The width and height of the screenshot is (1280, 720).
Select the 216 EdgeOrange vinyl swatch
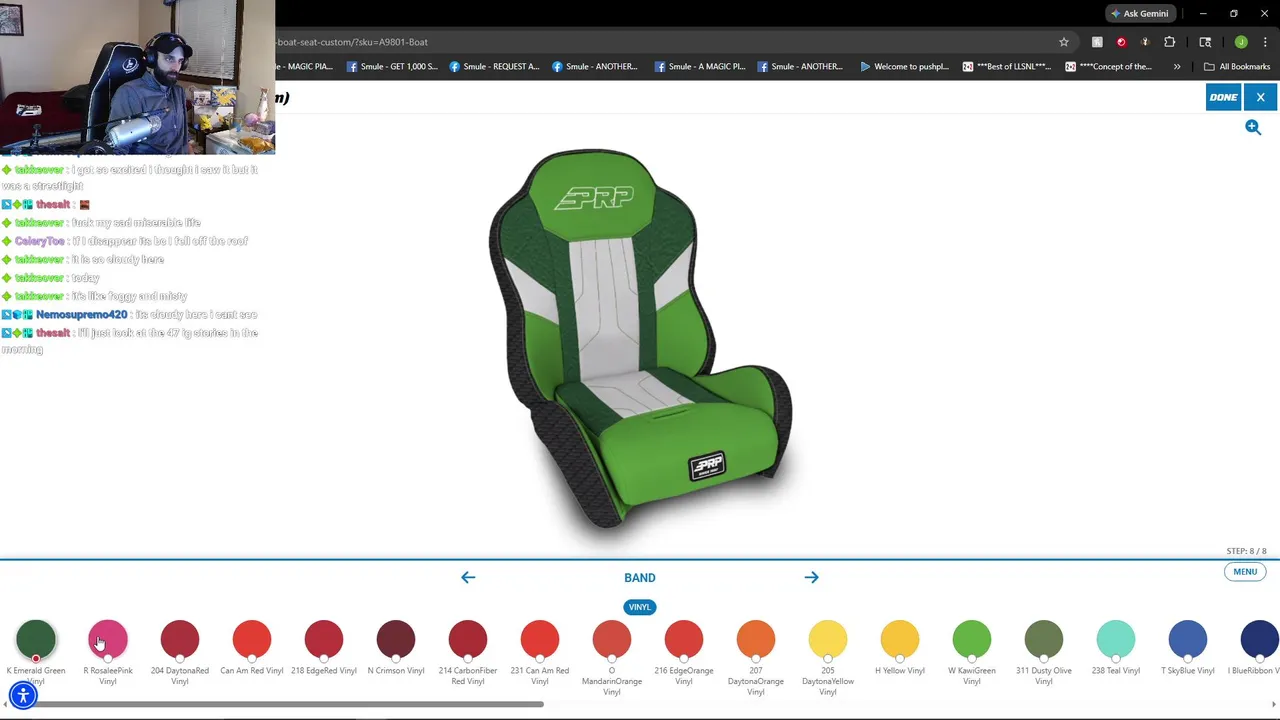(684, 640)
